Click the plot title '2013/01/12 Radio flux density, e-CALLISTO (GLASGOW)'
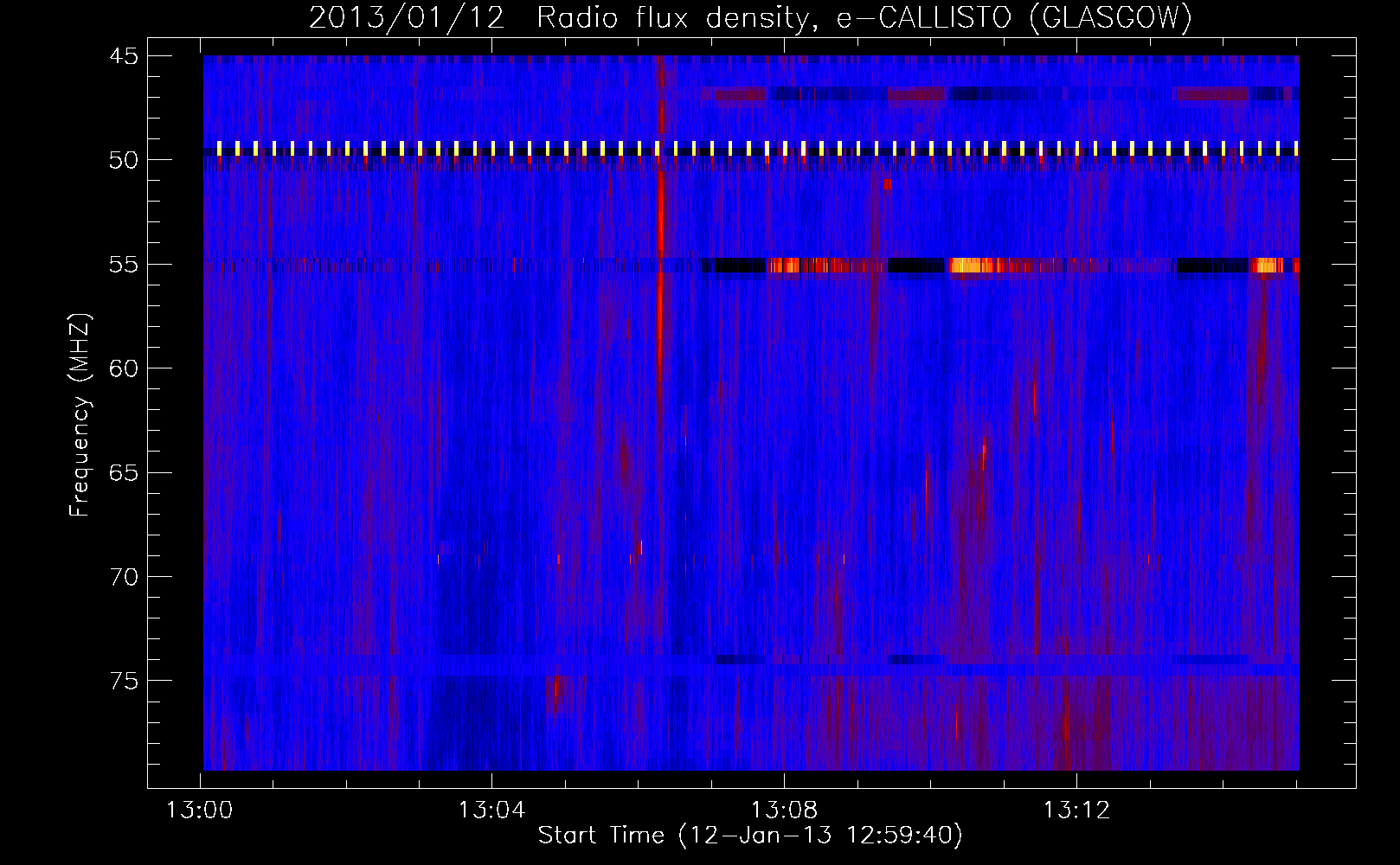Viewport: 1400px width, 865px height. [x=750, y=17]
